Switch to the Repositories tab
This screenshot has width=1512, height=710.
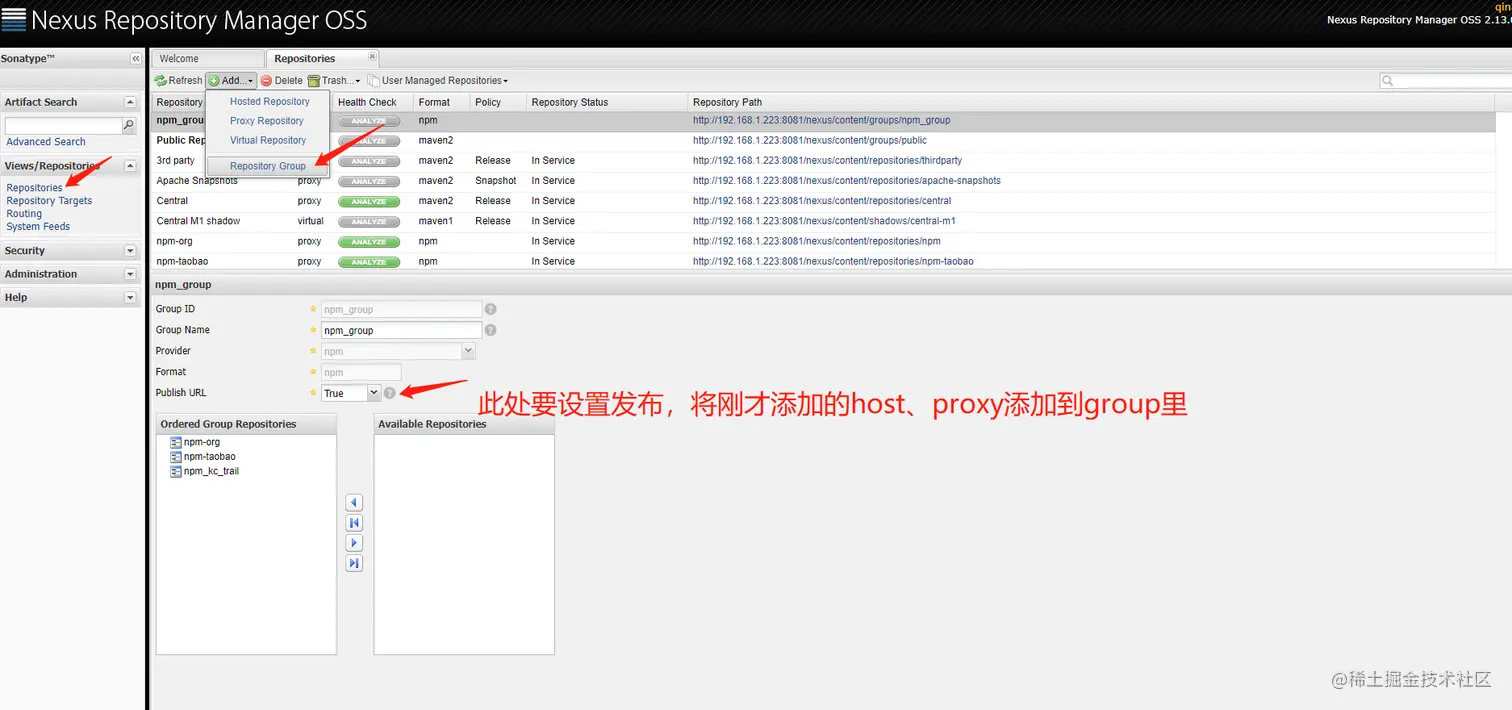click(322, 59)
